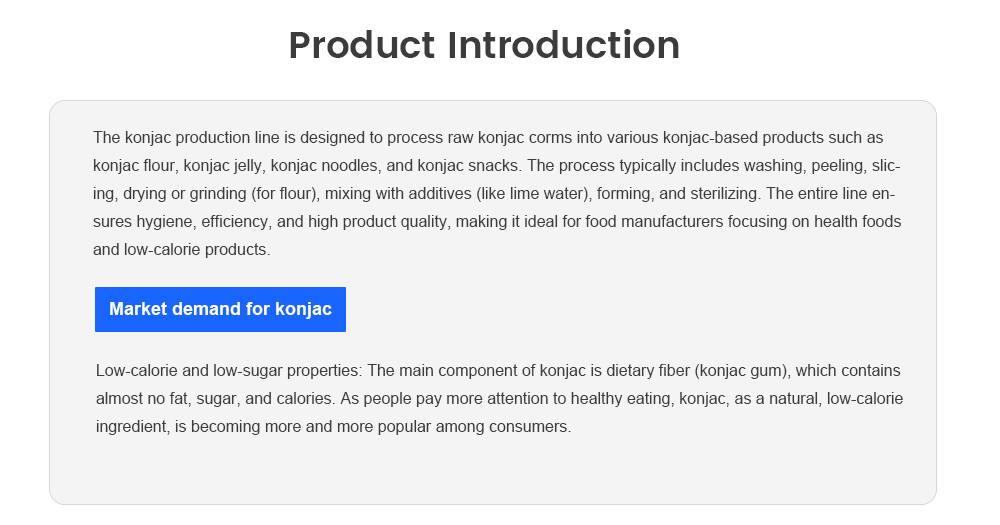Click the '(like lime water)' parenthetical
This screenshot has width=1000, height=525.
533,194
